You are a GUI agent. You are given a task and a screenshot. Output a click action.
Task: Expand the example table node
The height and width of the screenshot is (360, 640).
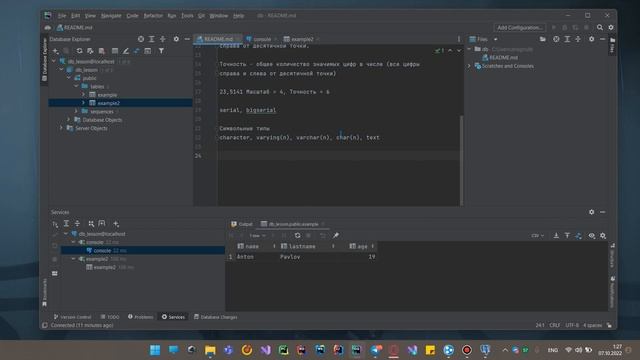pos(83,95)
